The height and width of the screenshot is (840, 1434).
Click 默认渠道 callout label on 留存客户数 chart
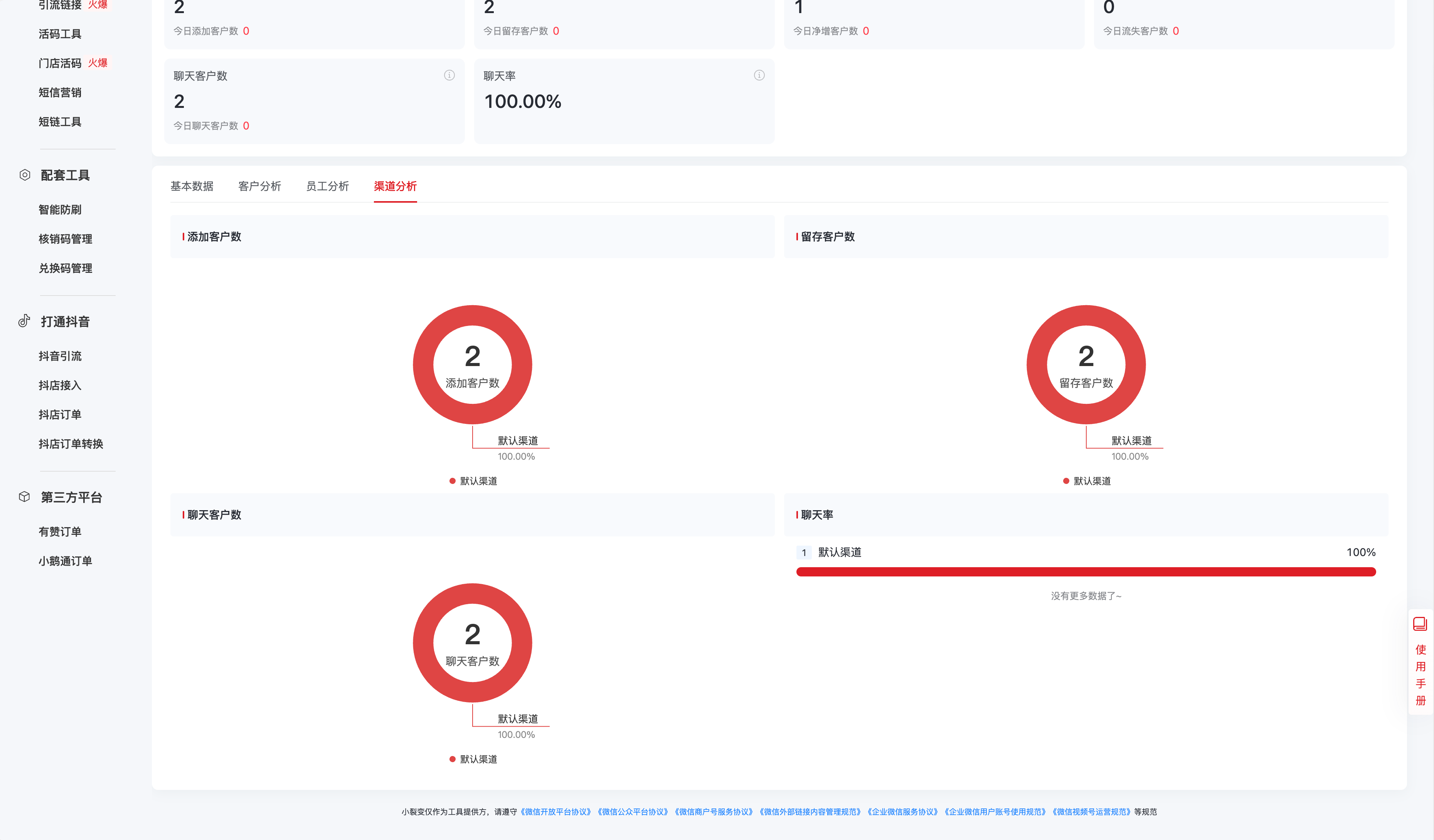pos(1131,441)
